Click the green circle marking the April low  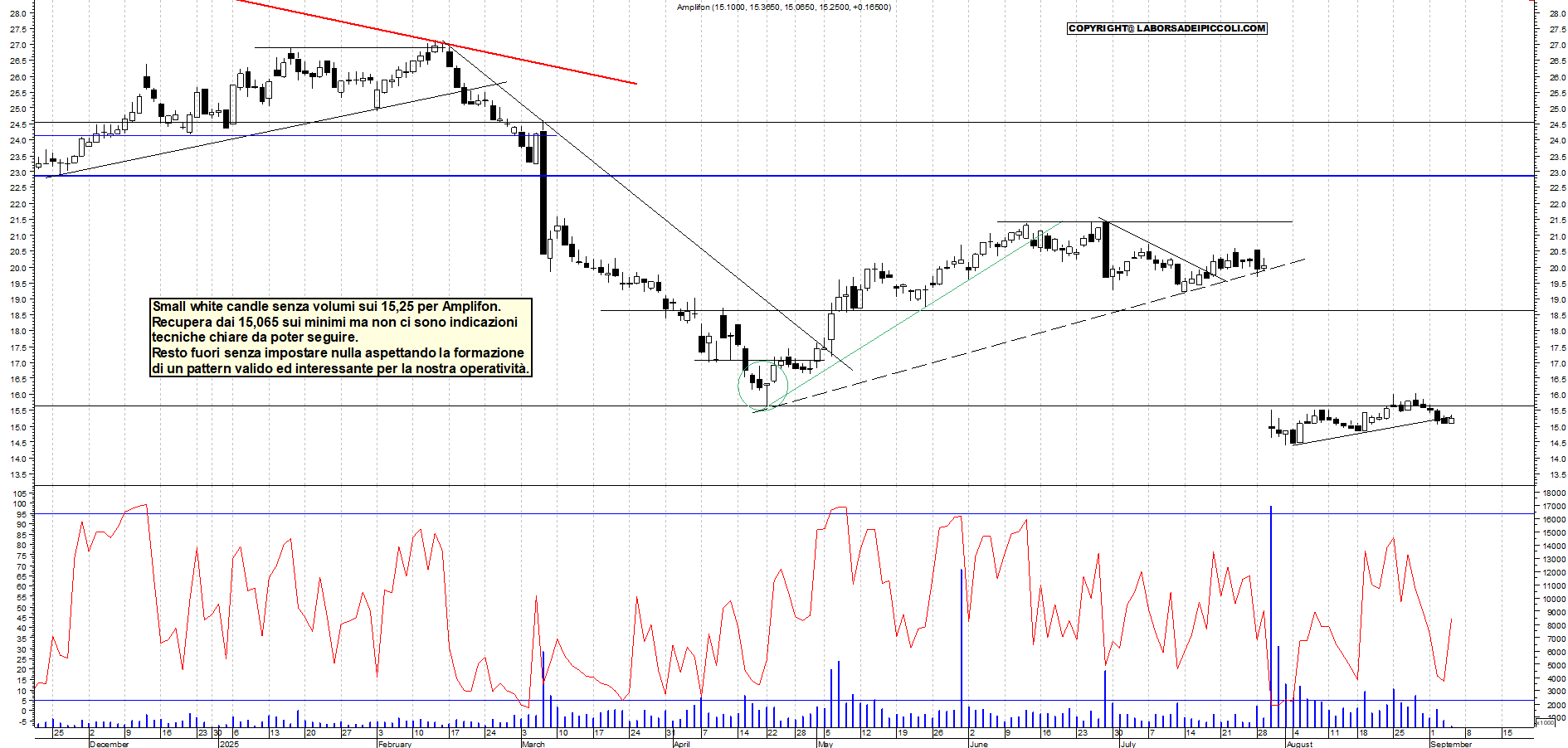point(762,386)
